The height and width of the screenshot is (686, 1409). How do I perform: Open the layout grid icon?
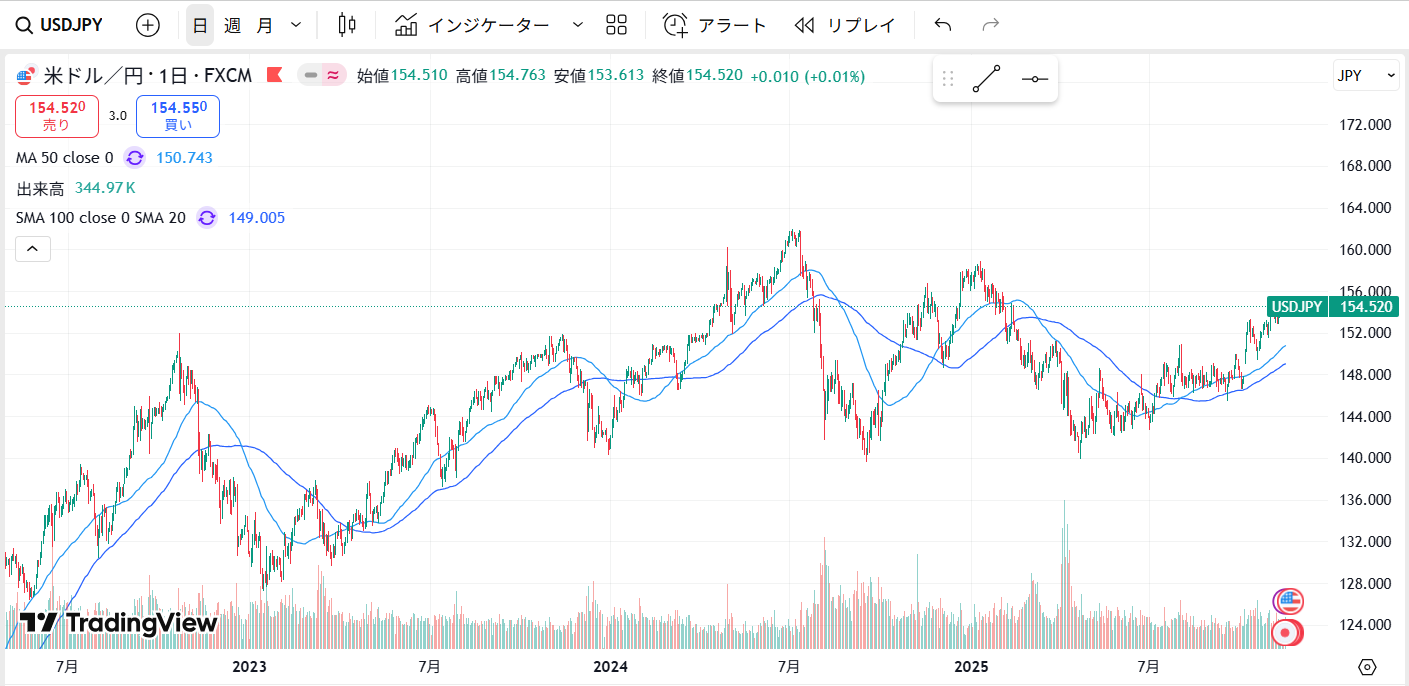pos(616,25)
